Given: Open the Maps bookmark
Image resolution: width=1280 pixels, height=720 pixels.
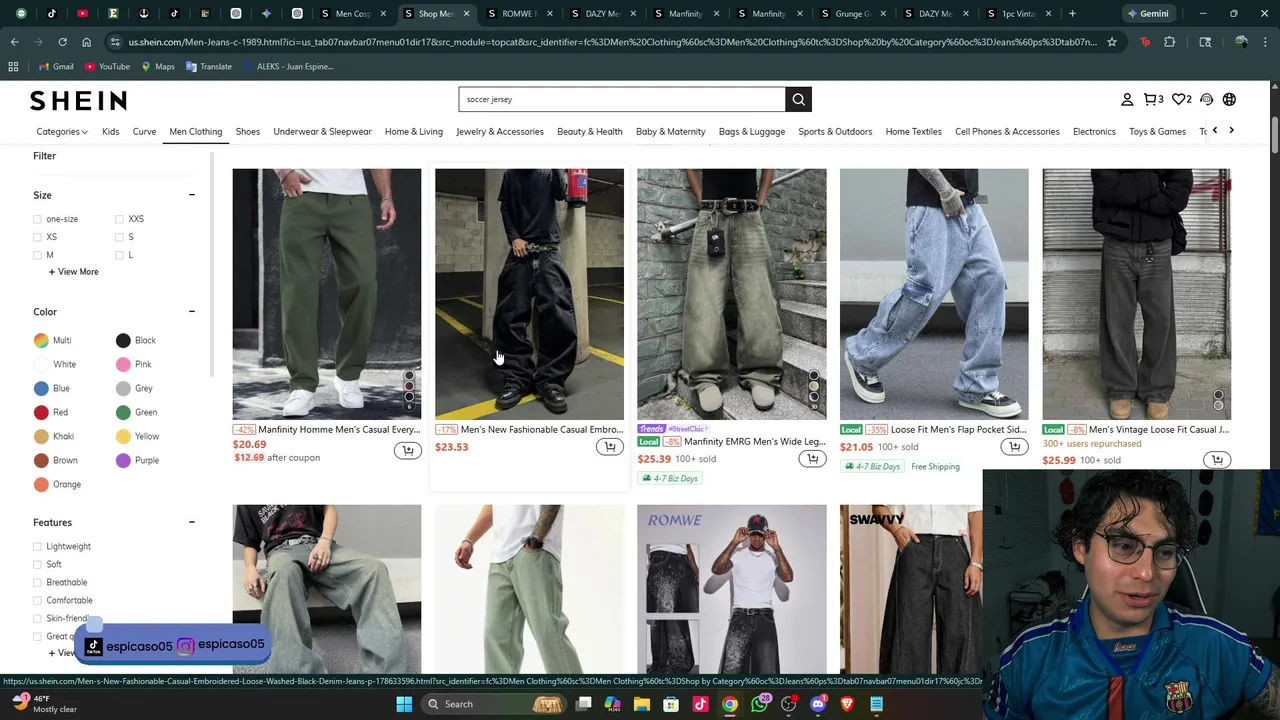Looking at the screenshot, I should (x=158, y=66).
